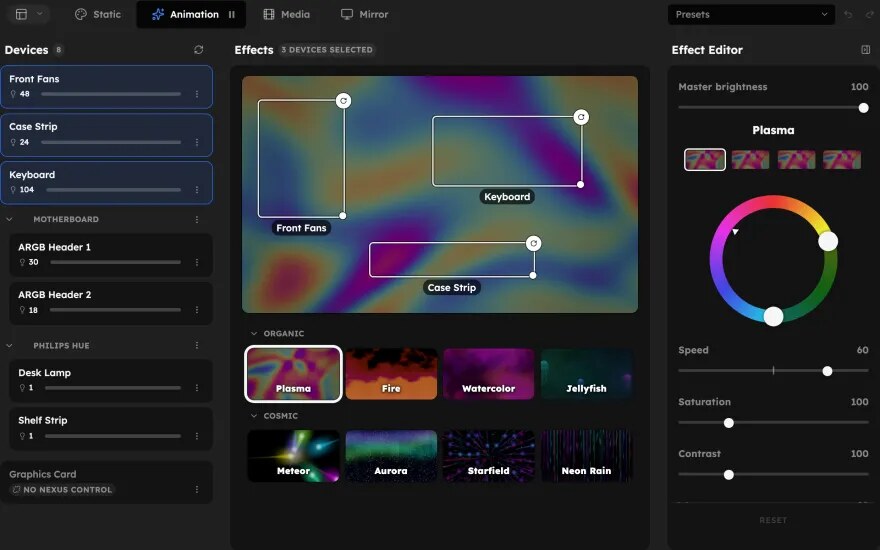Open Front Fans options menu
Screen dimensions: 880x550
(197, 94)
